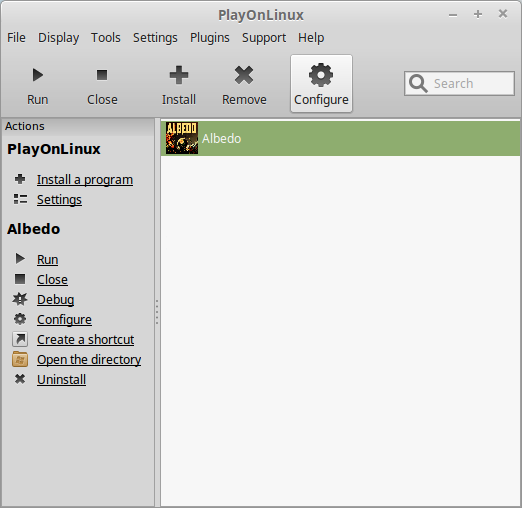522x508 pixels.
Task: Click arrow icon beside Create a shortcut
Action: click(x=20, y=339)
